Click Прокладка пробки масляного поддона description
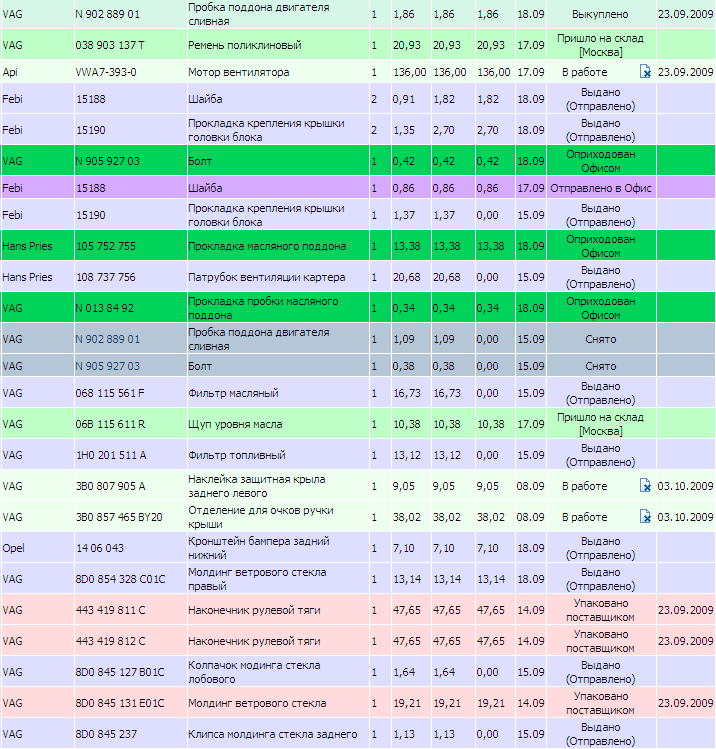 pyautogui.click(x=263, y=308)
